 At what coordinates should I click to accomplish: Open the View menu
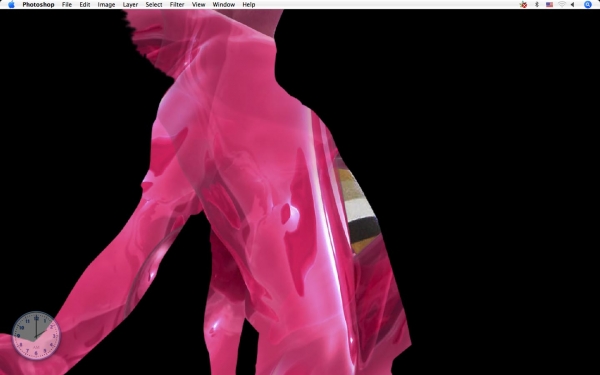click(x=198, y=5)
